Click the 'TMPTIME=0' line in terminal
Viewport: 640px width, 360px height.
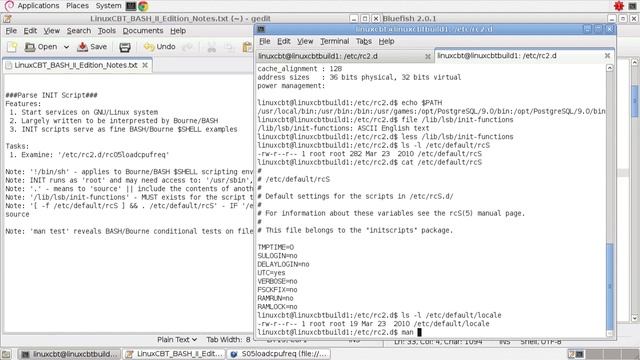click(x=276, y=247)
